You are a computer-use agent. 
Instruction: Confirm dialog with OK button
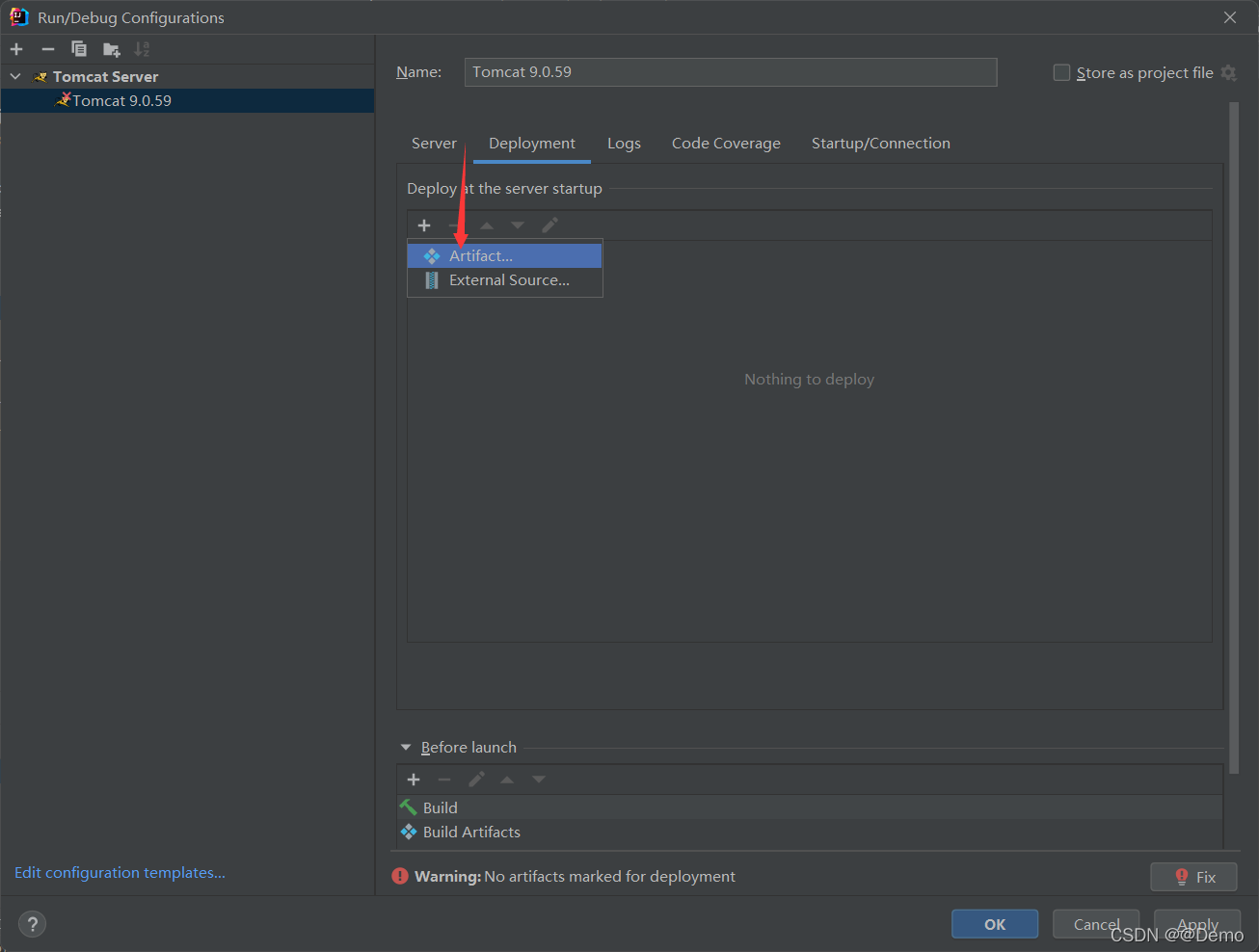tap(995, 924)
